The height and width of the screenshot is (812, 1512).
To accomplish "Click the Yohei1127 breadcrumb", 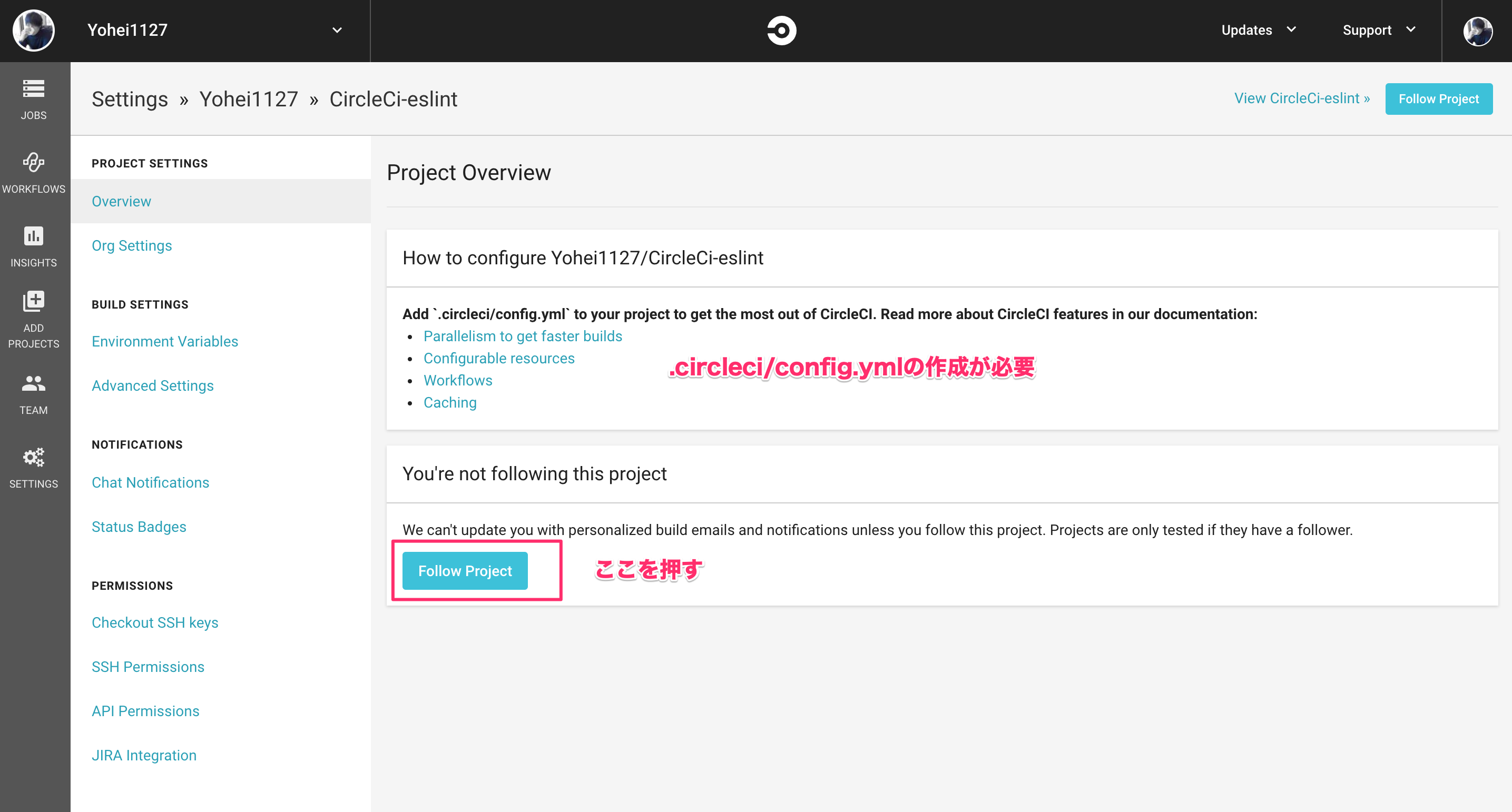I will [x=248, y=99].
